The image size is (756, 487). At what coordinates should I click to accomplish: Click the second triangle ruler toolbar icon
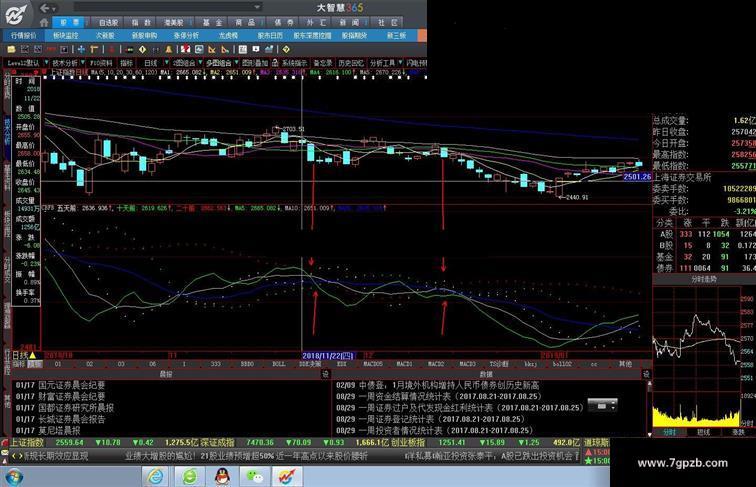[x=226, y=49]
